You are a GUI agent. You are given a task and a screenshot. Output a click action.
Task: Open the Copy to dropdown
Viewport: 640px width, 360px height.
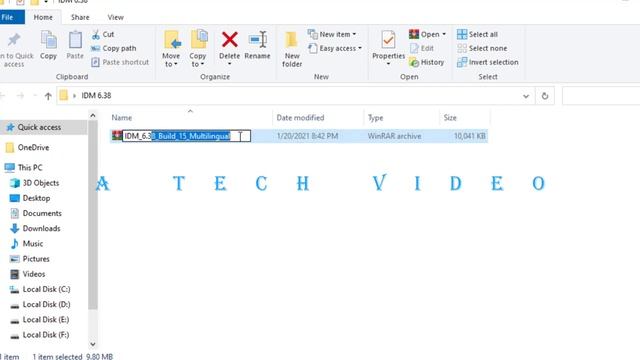tap(198, 49)
